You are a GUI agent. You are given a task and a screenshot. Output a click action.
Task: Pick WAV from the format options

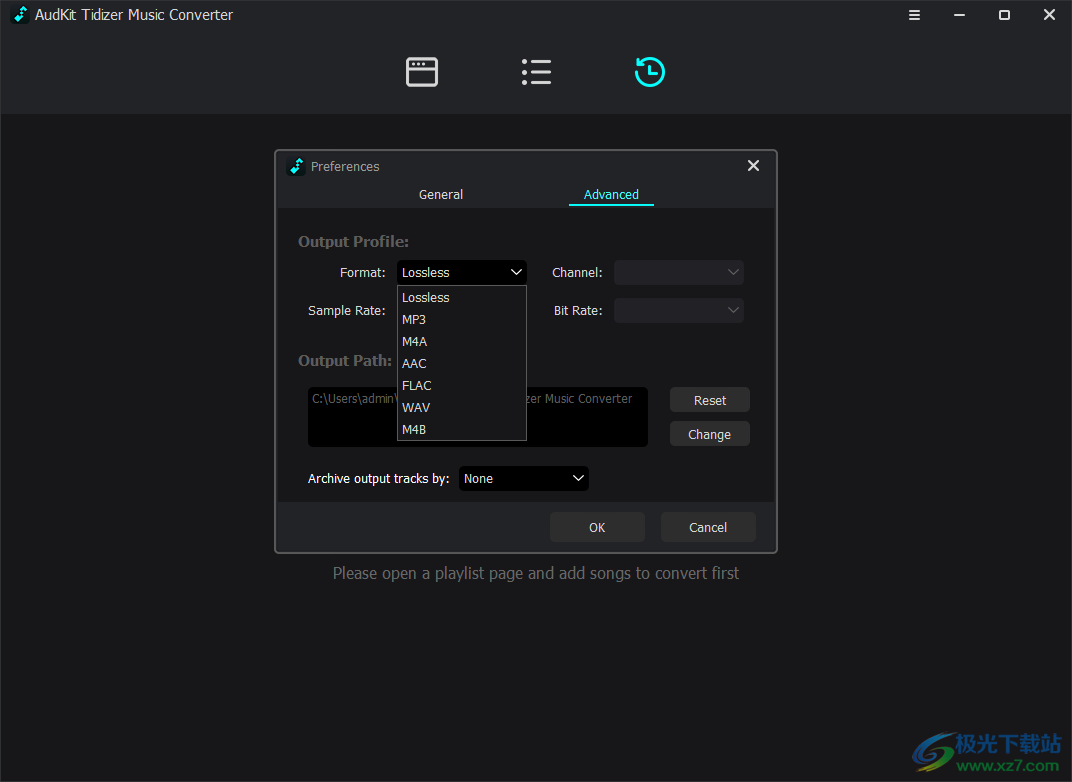(416, 407)
